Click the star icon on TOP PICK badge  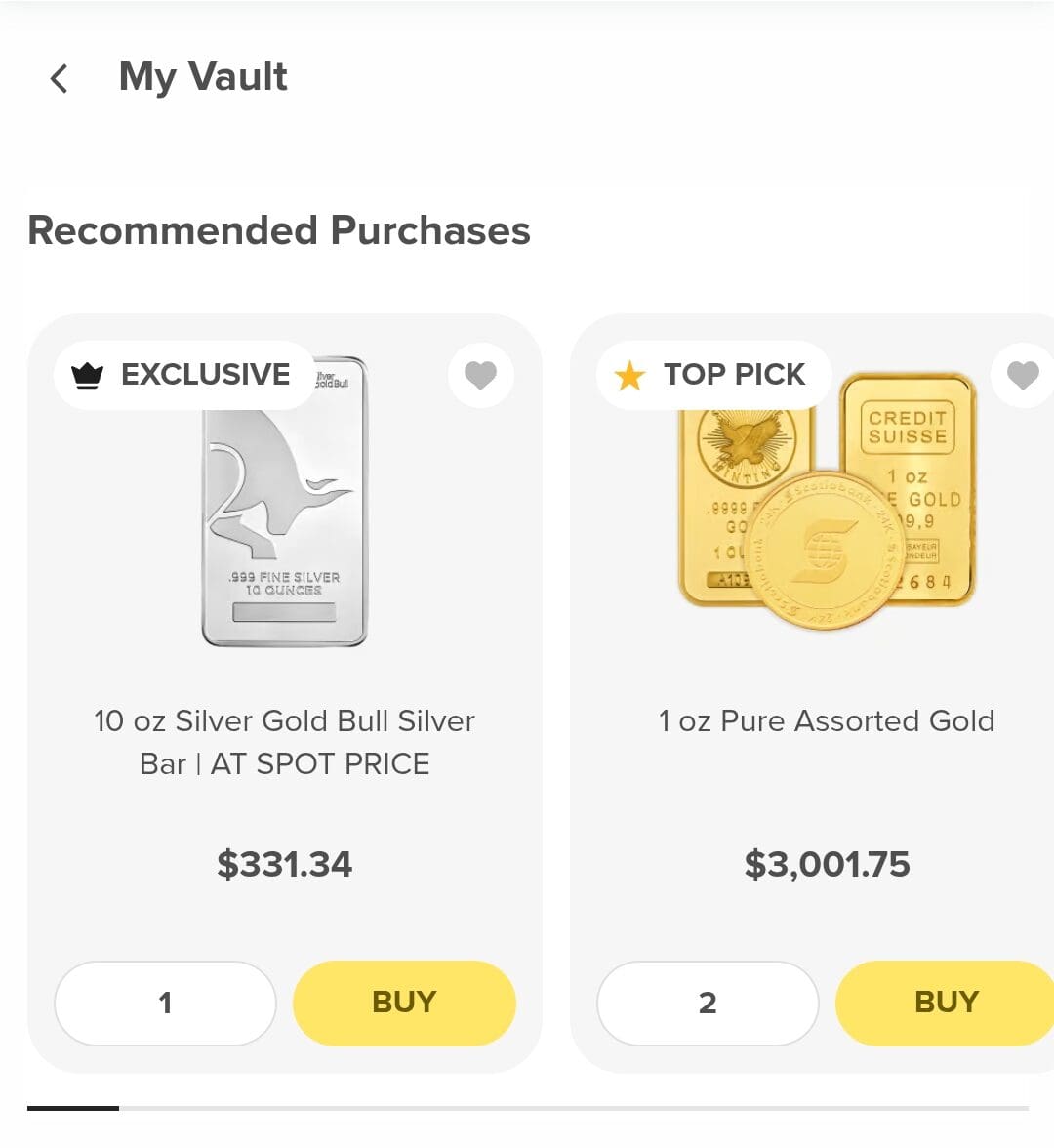(x=630, y=375)
